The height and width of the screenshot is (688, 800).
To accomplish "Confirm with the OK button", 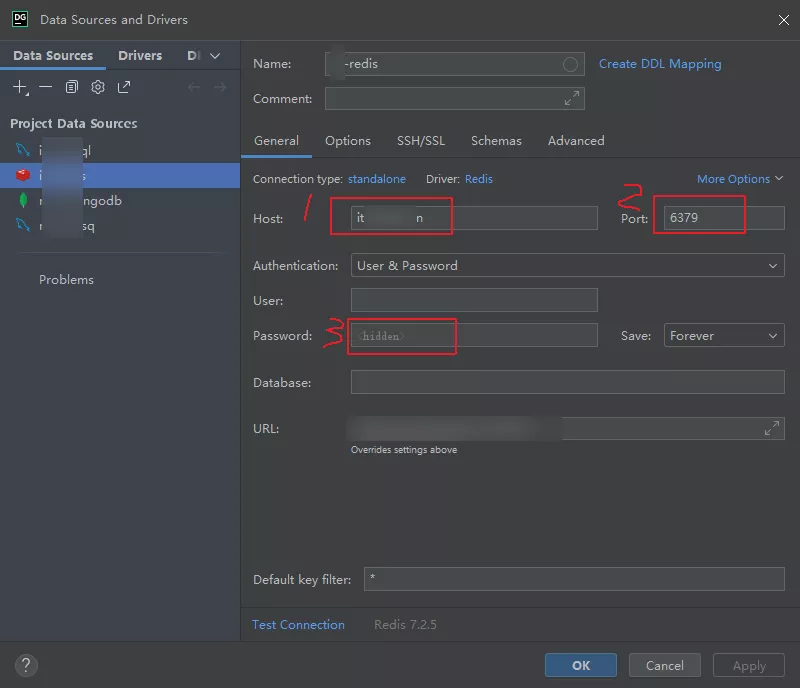I will pos(581,666).
